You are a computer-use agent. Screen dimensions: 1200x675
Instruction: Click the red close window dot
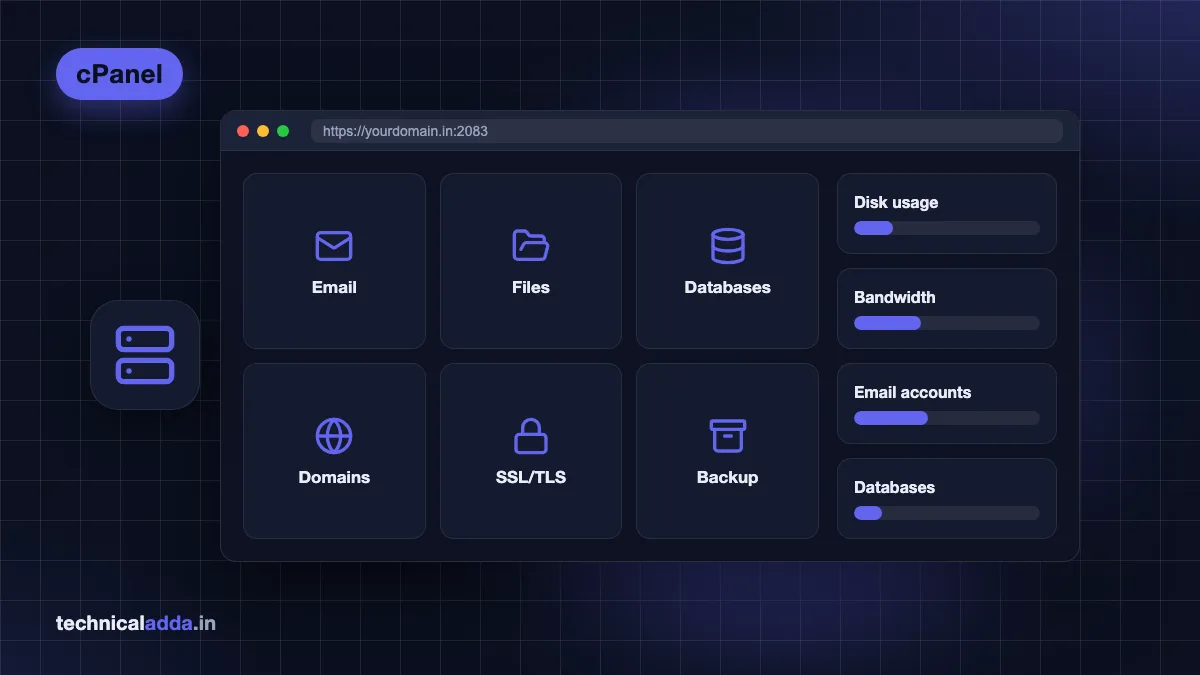[x=243, y=131]
